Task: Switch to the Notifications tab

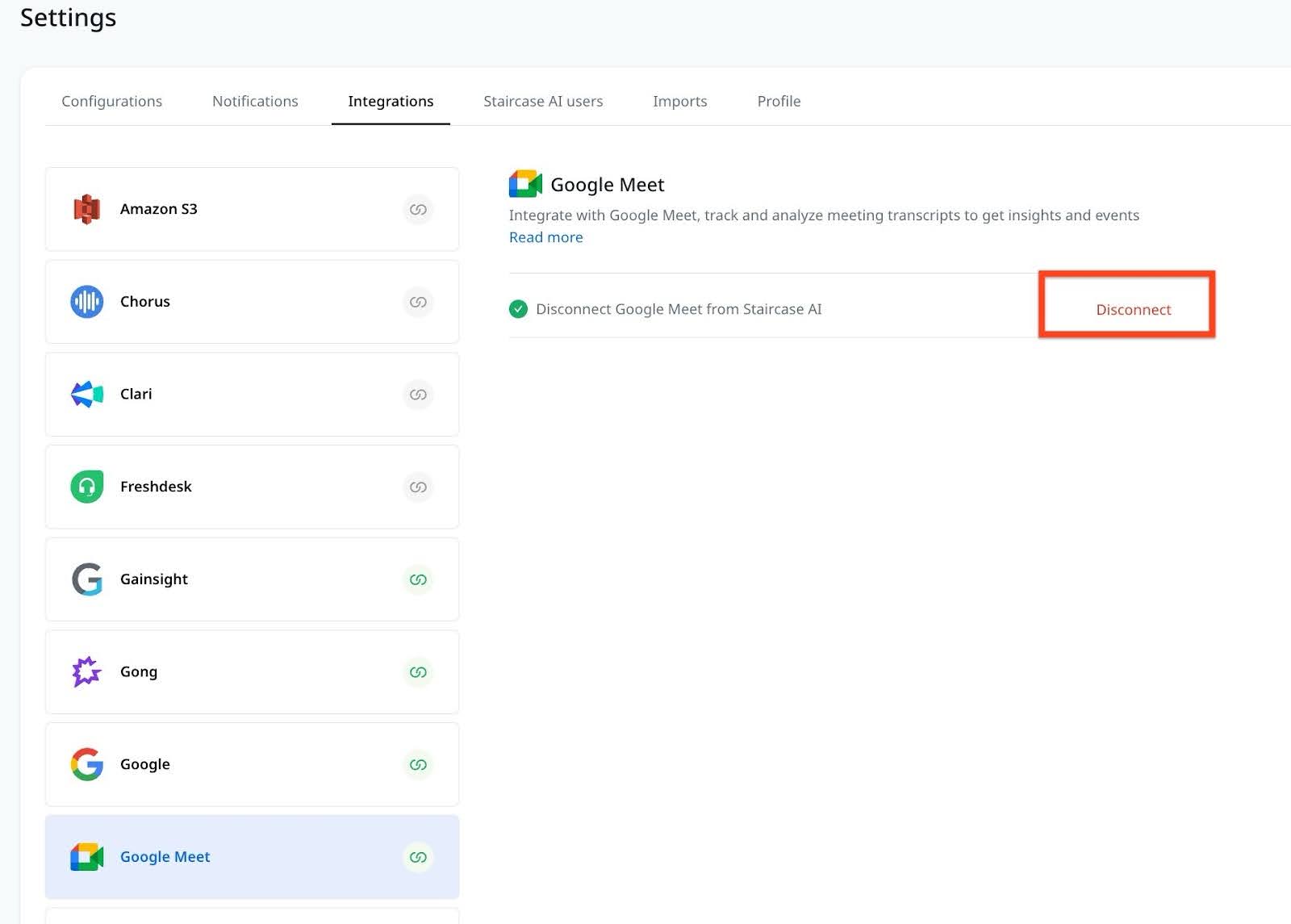Action: 255,102
